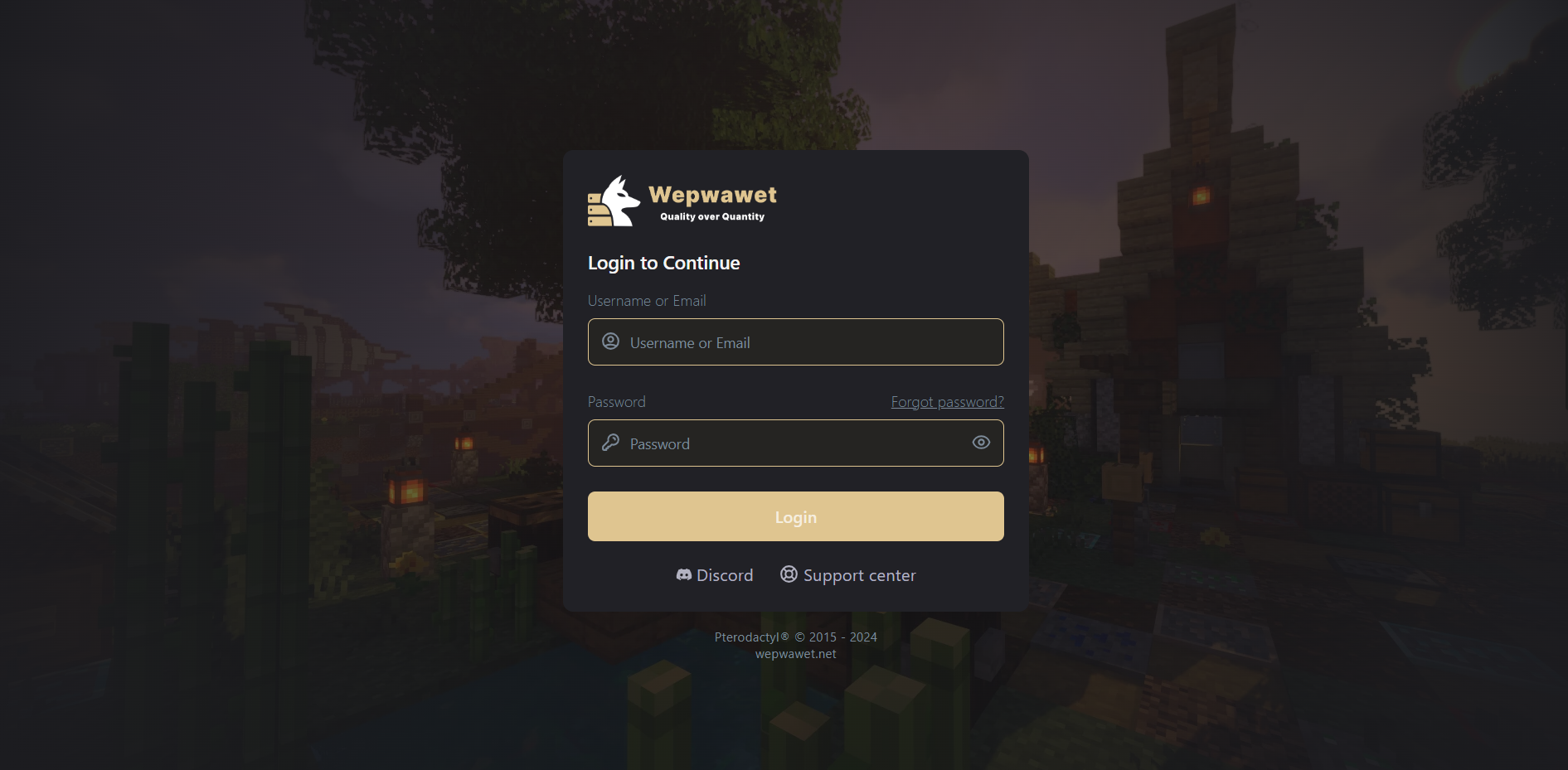Click the Username or Email field label
Viewport: 1568px width, 770px height.
[x=647, y=301]
